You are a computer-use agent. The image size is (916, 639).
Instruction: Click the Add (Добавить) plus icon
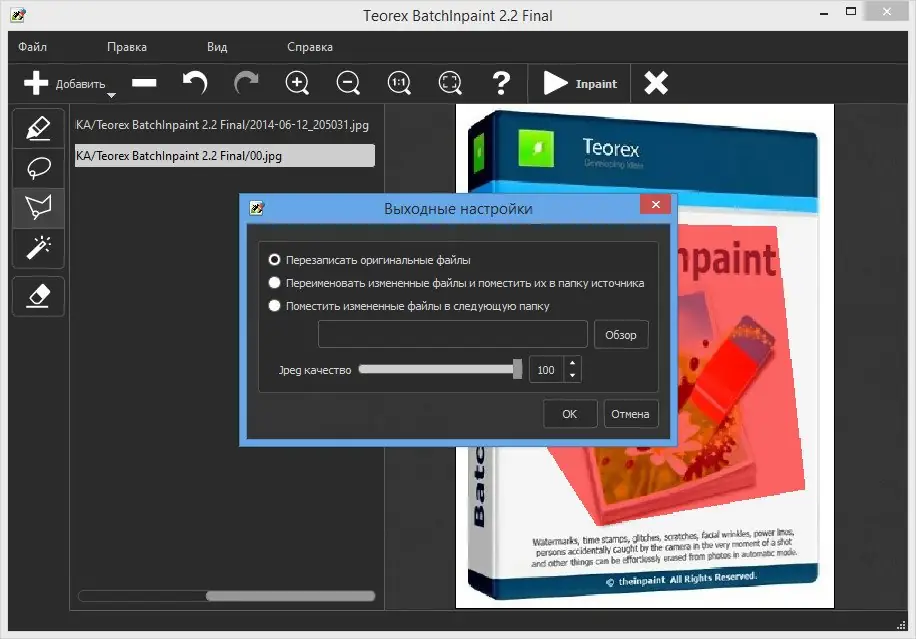pos(36,83)
